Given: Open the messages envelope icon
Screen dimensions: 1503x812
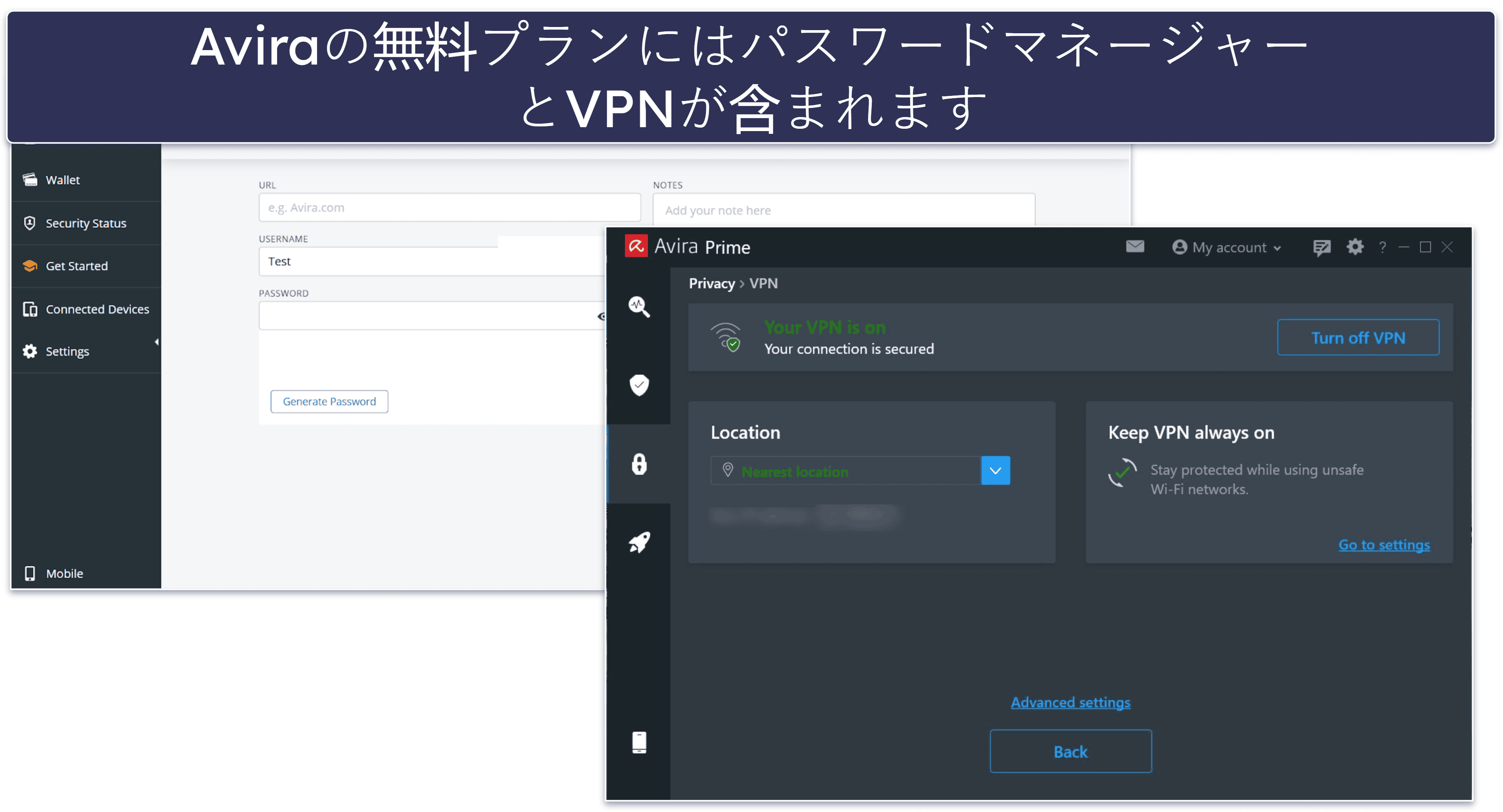Looking at the screenshot, I should pos(1135,247).
